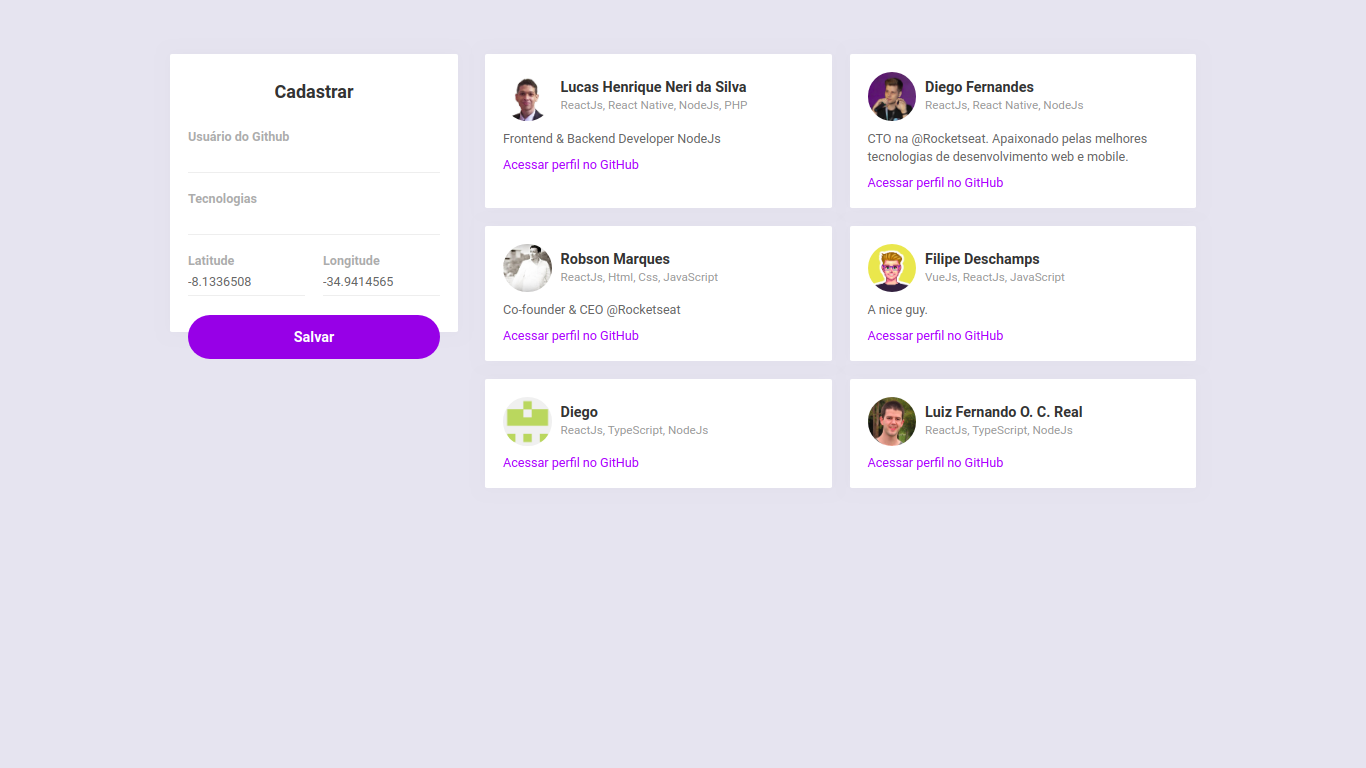Click the Cadastrar form heading
The width and height of the screenshot is (1366, 768).
tap(313, 91)
